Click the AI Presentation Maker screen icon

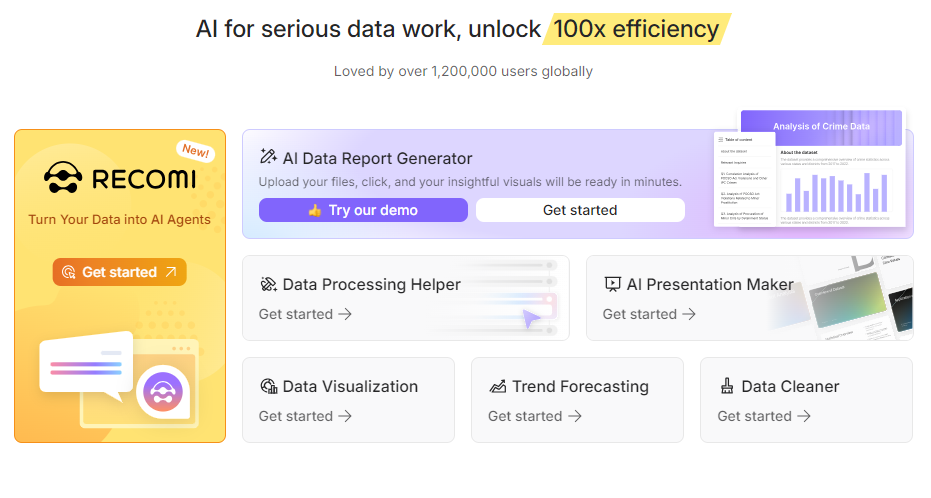[x=612, y=284]
